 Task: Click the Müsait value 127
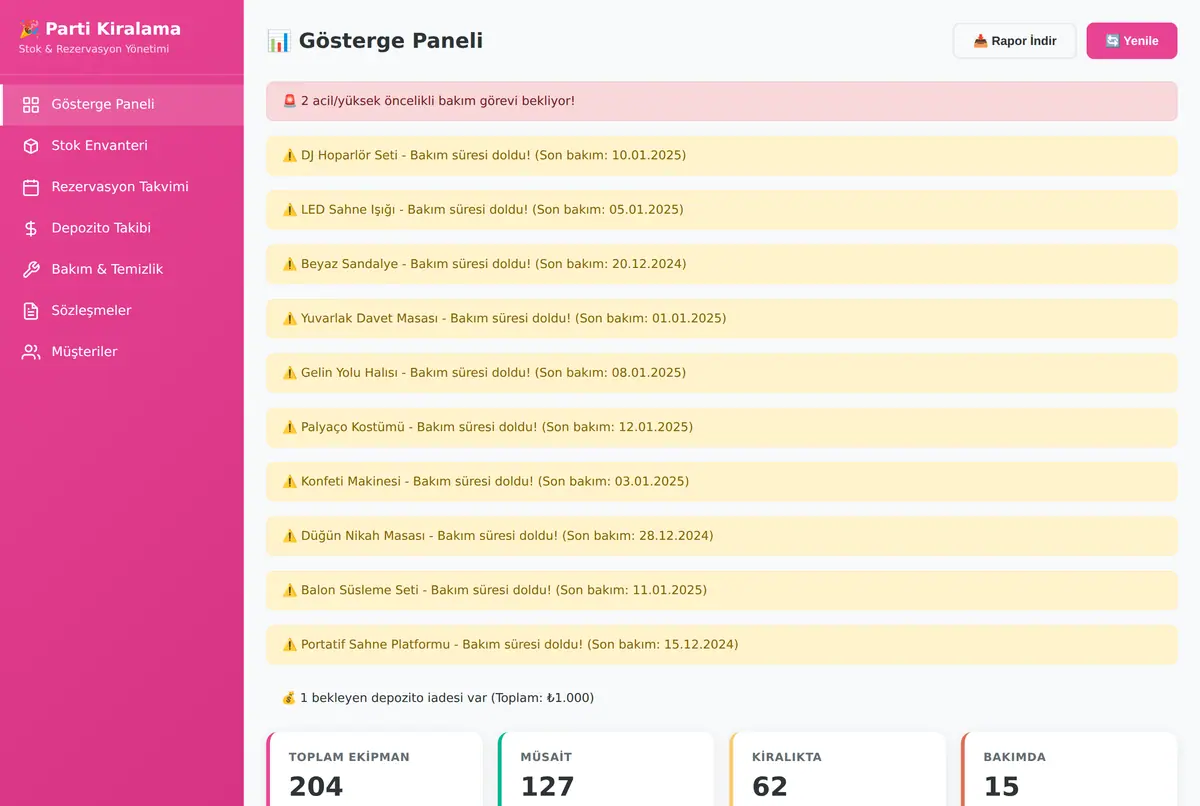click(x=548, y=787)
